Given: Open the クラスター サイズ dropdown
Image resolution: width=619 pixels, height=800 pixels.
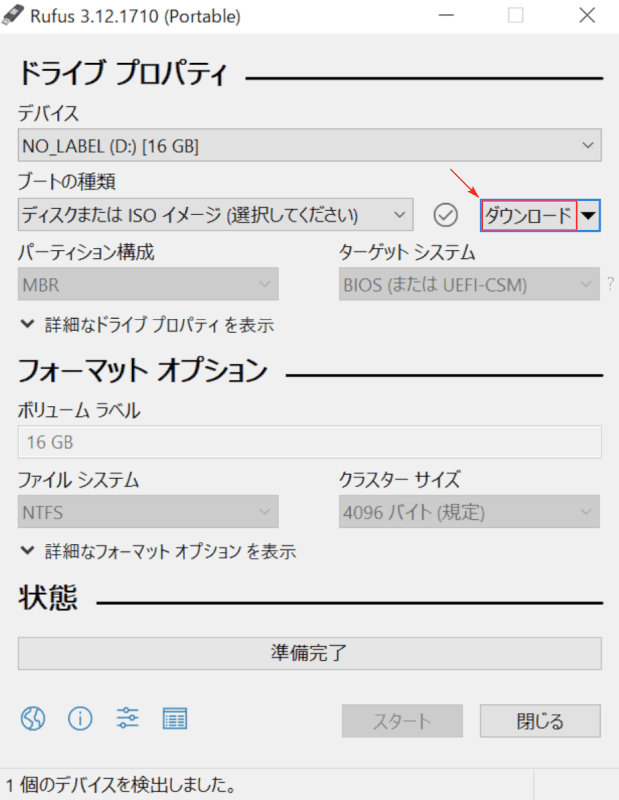Looking at the screenshot, I should point(469,512).
